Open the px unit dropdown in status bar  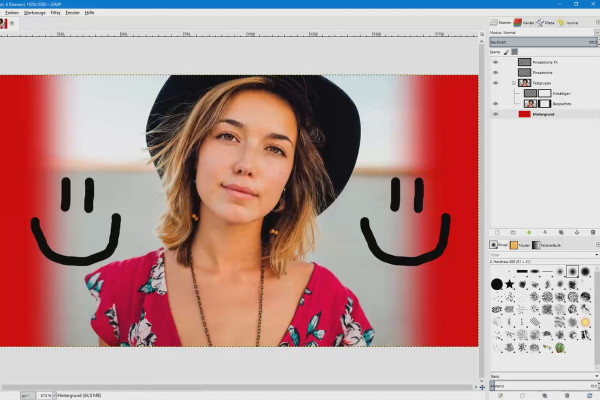(28, 395)
